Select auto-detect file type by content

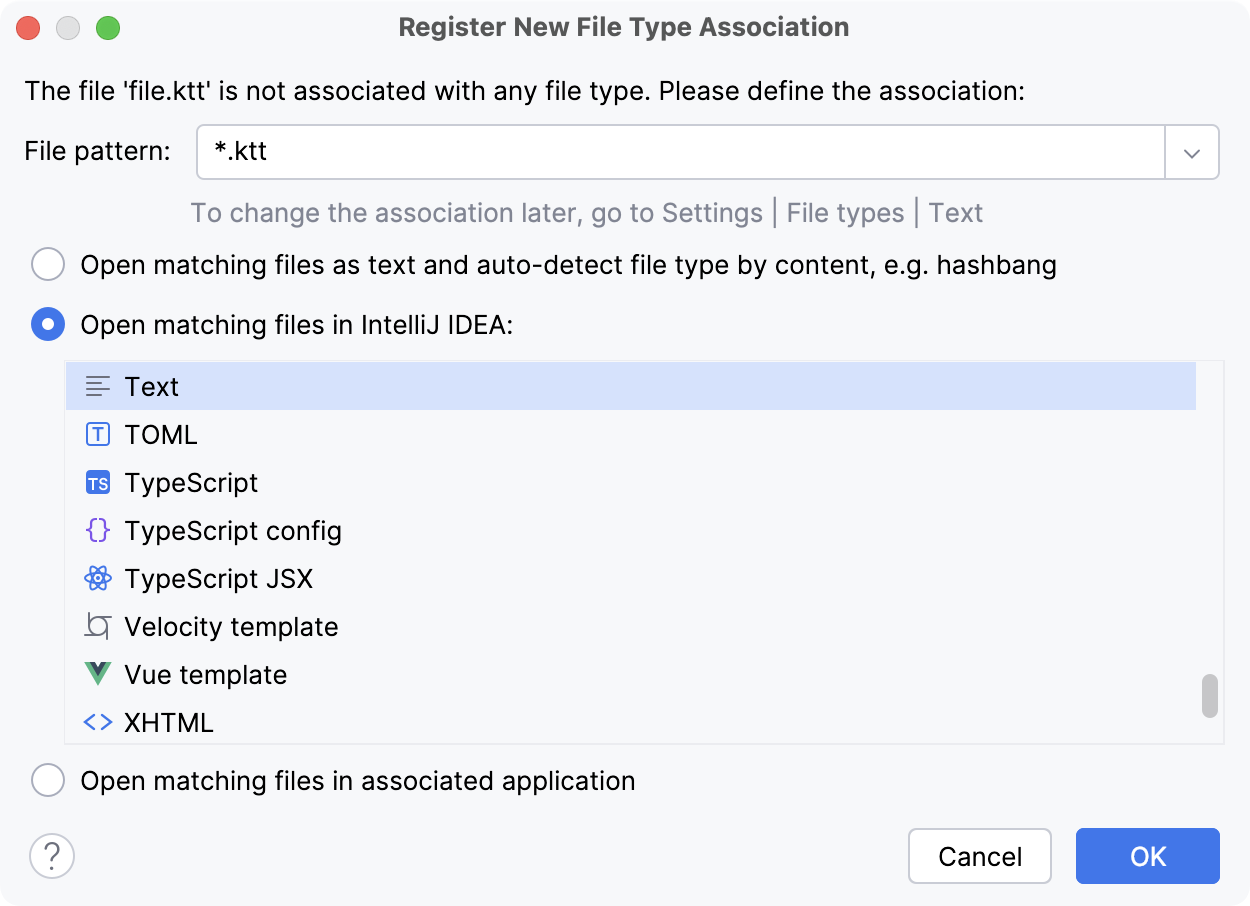[x=48, y=264]
